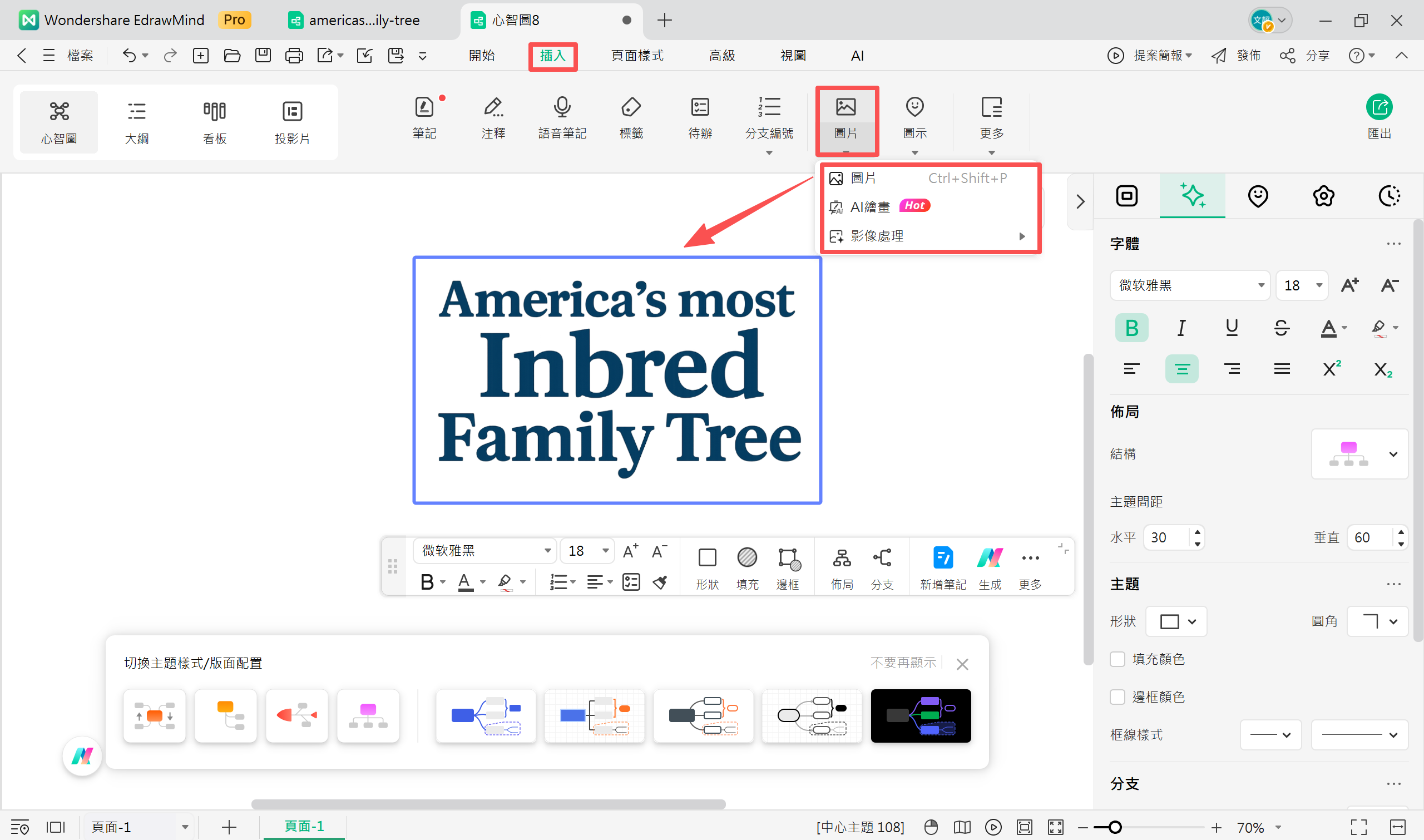Switch to the 頁面樣式 ribbon tab

[x=637, y=56]
